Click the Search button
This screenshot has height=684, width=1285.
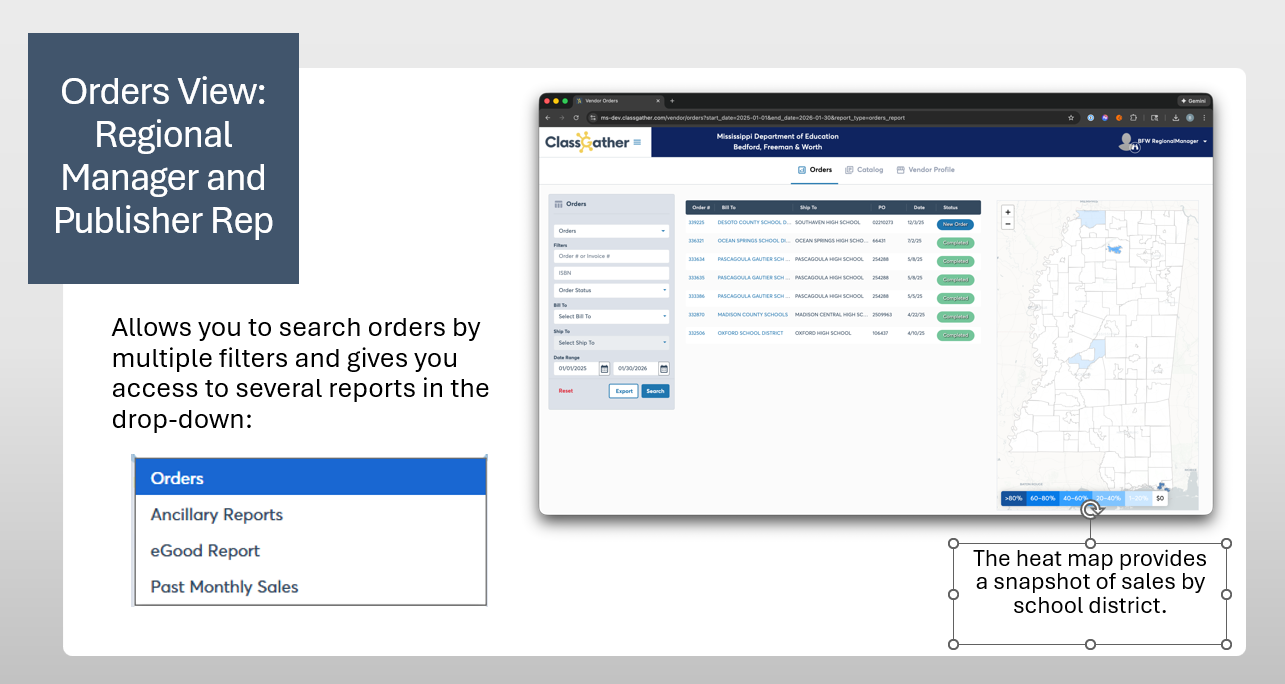655,391
